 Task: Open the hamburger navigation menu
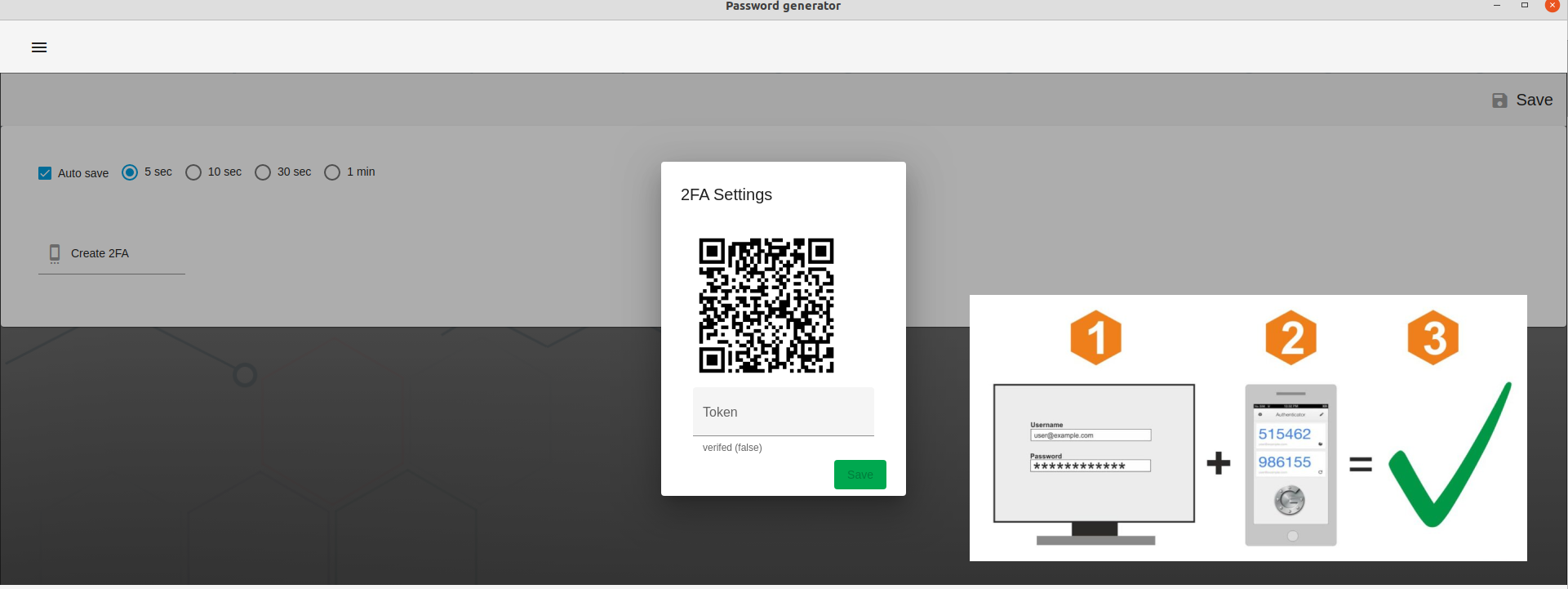pos(39,47)
